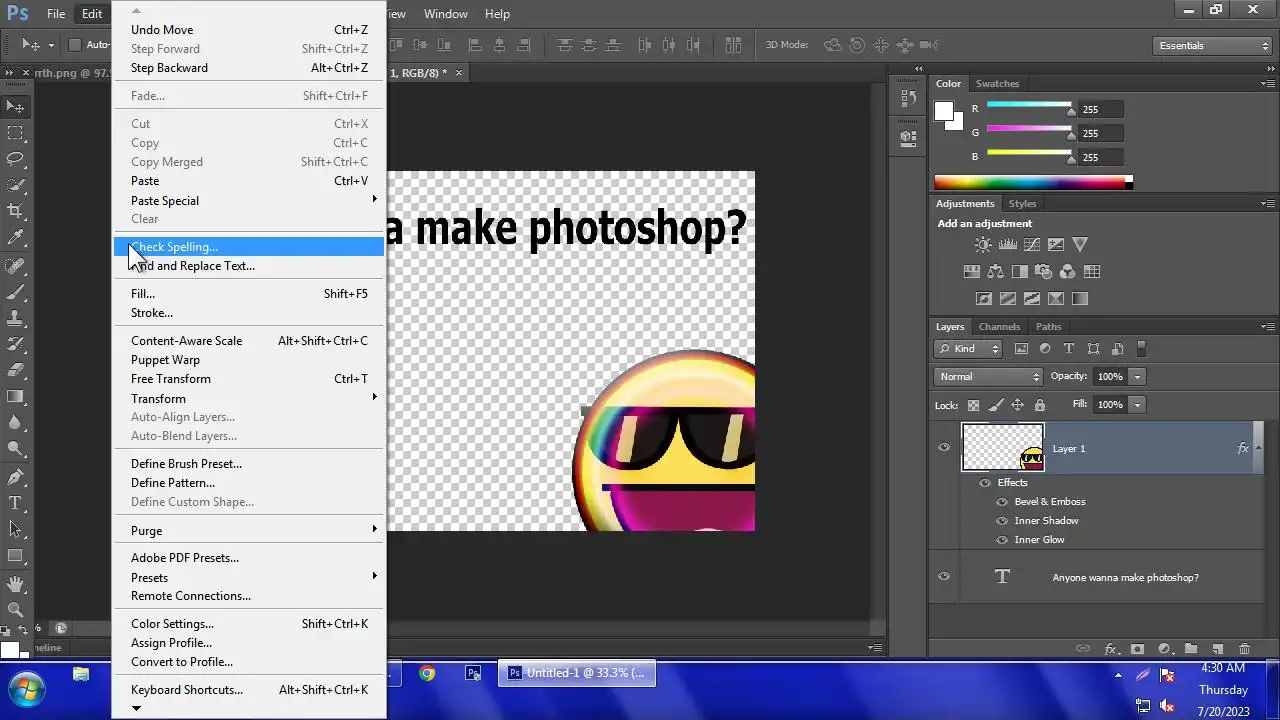Screen dimensions: 1280x720
Task: Hide the Inner Glow effect
Action: pos(1002,540)
